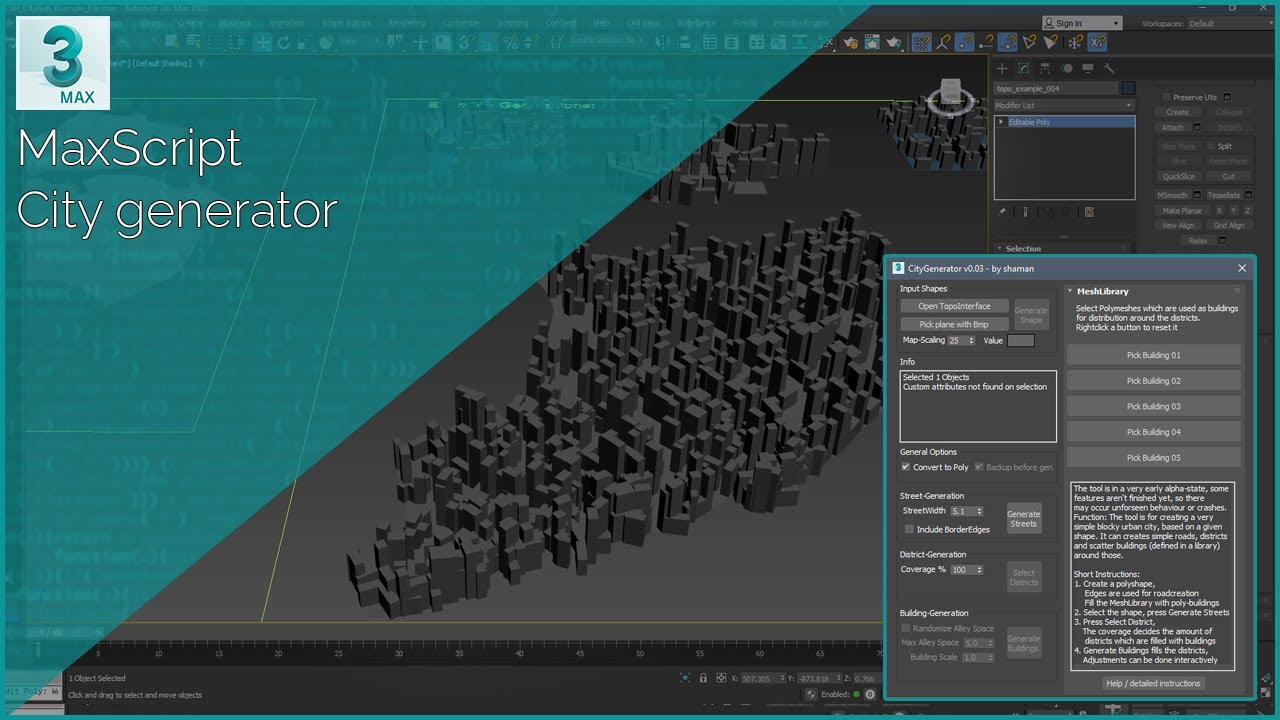The image size is (1280, 720).
Task: Click the Open TopoInterface button
Action: coord(954,306)
